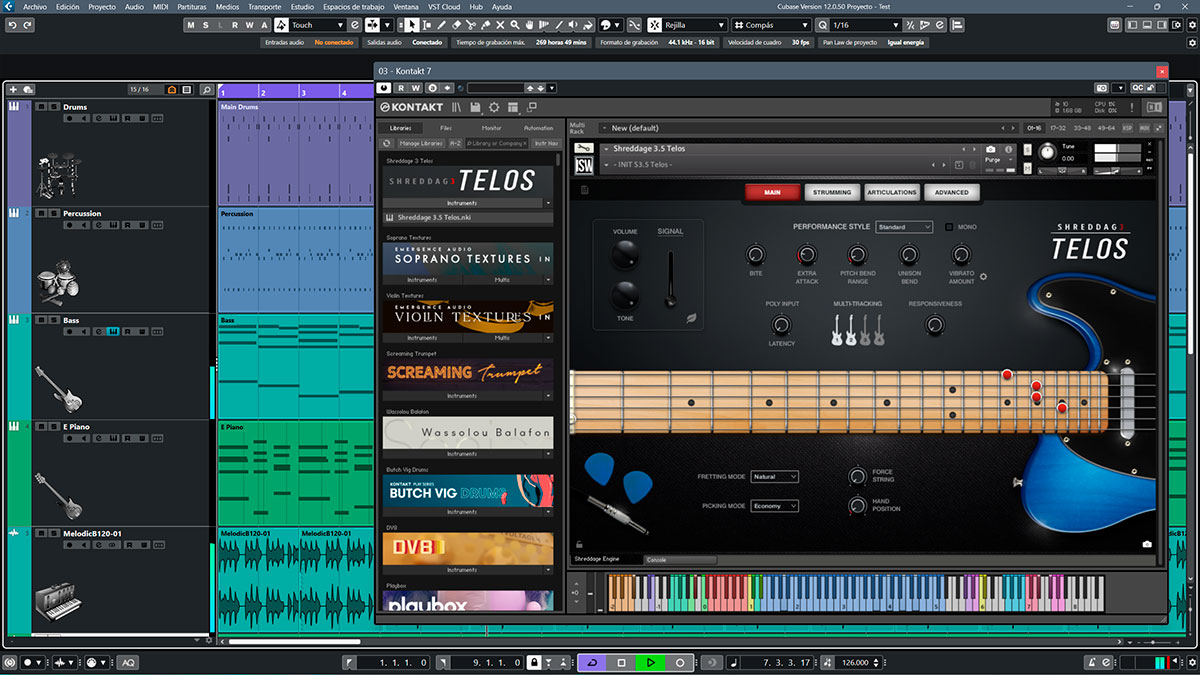Image resolution: width=1200 pixels, height=675 pixels.
Task: Open the Performance Style Standard dropdown
Action: point(904,227)
